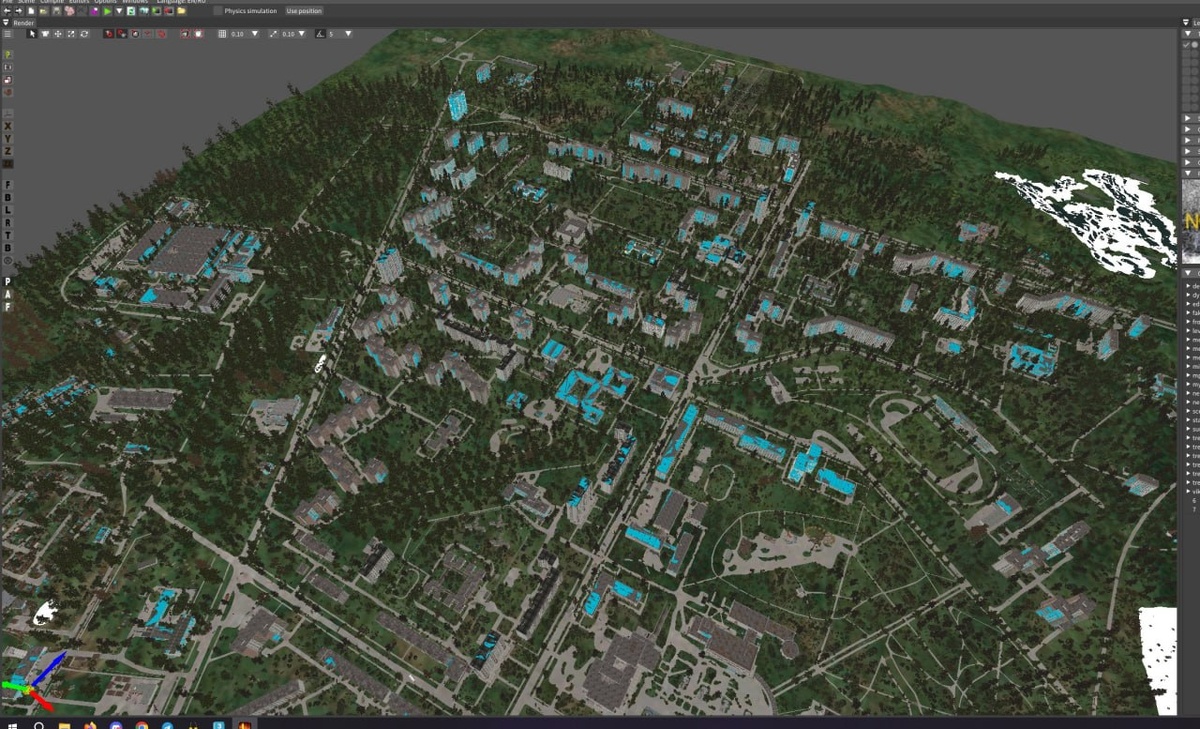Image resolution: width=1200 pixels, height=729 pixels.
Task: Select the Render tab
Action: pos(23,23)
